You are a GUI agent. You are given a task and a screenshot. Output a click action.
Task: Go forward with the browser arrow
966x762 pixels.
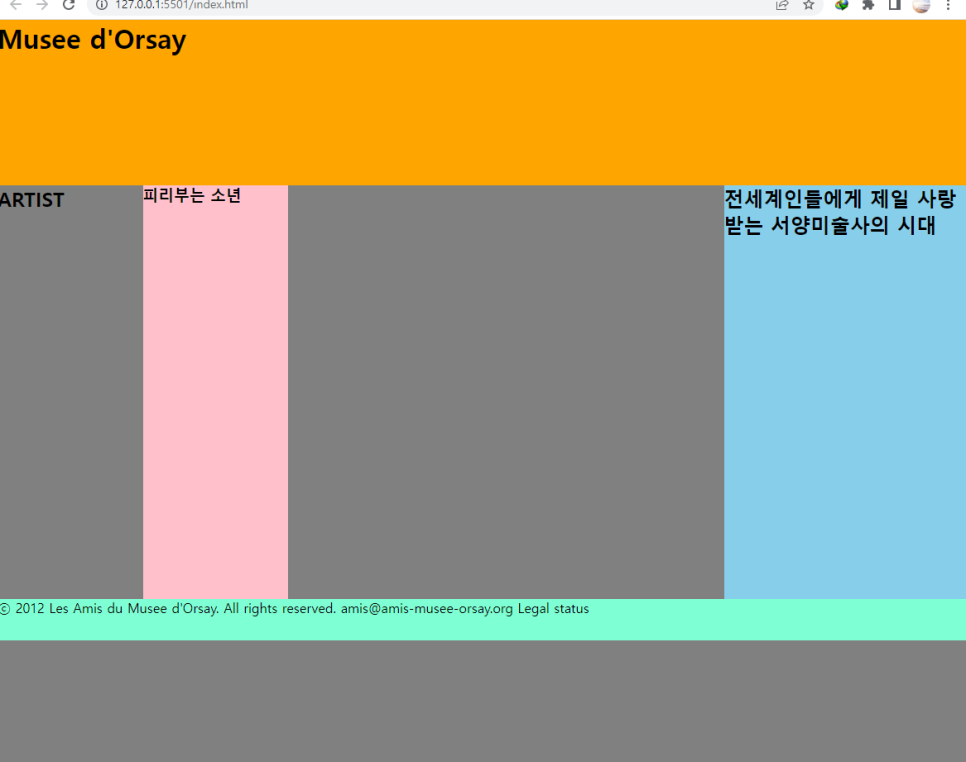(42, 5)
